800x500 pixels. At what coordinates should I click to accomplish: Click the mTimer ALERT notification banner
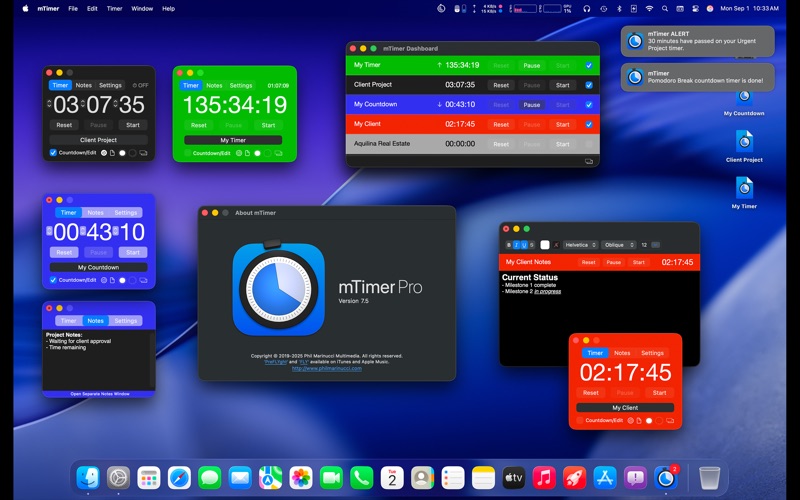(697, 41)
